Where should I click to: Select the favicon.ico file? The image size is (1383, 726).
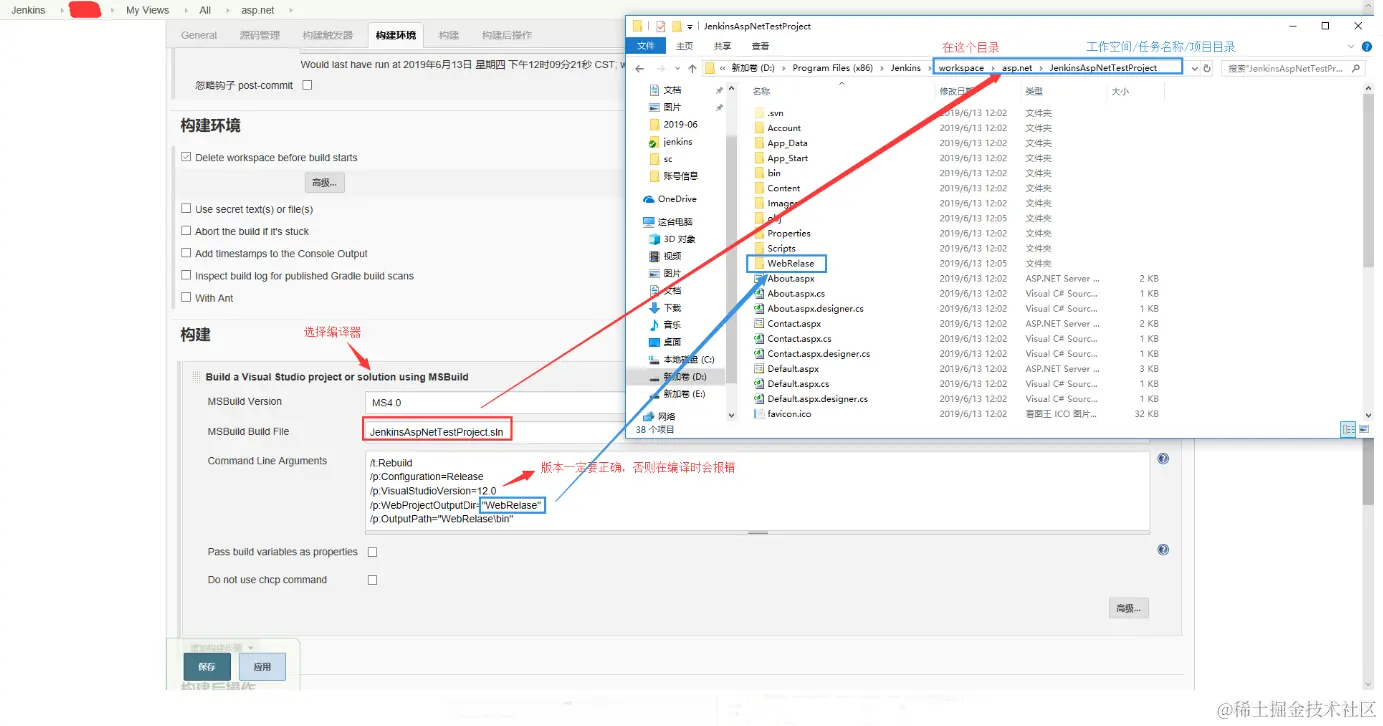(782, 413)
